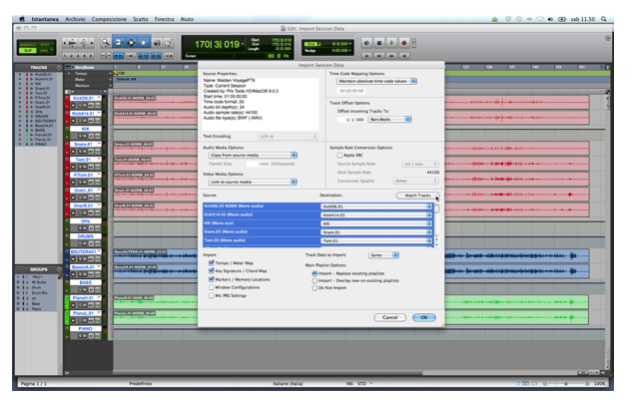Enable SHUFFLE edit mode
643x414 pixels.
coord(28,45)
